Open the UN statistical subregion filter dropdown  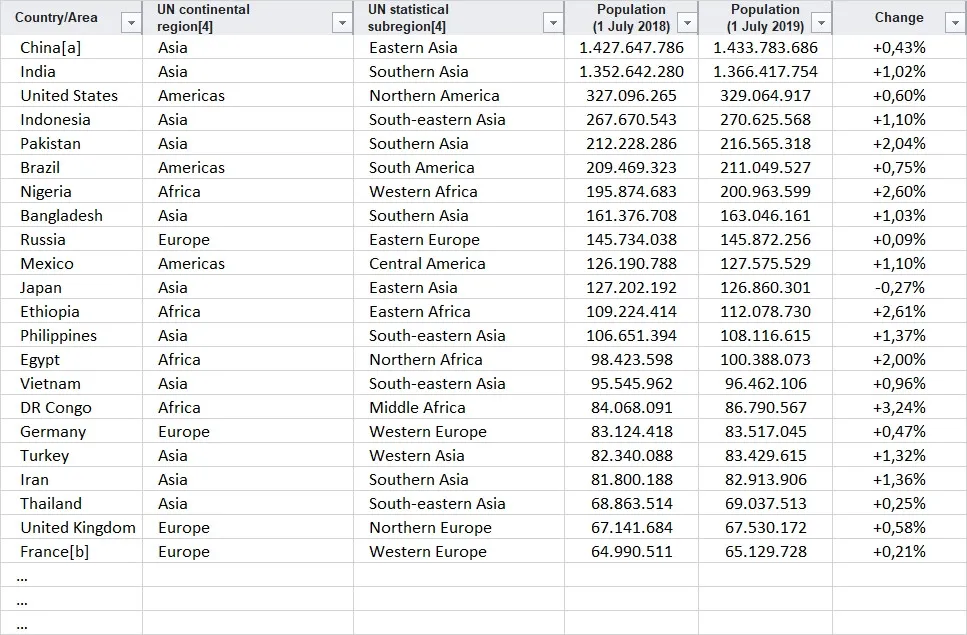click(x=552, y=23)
